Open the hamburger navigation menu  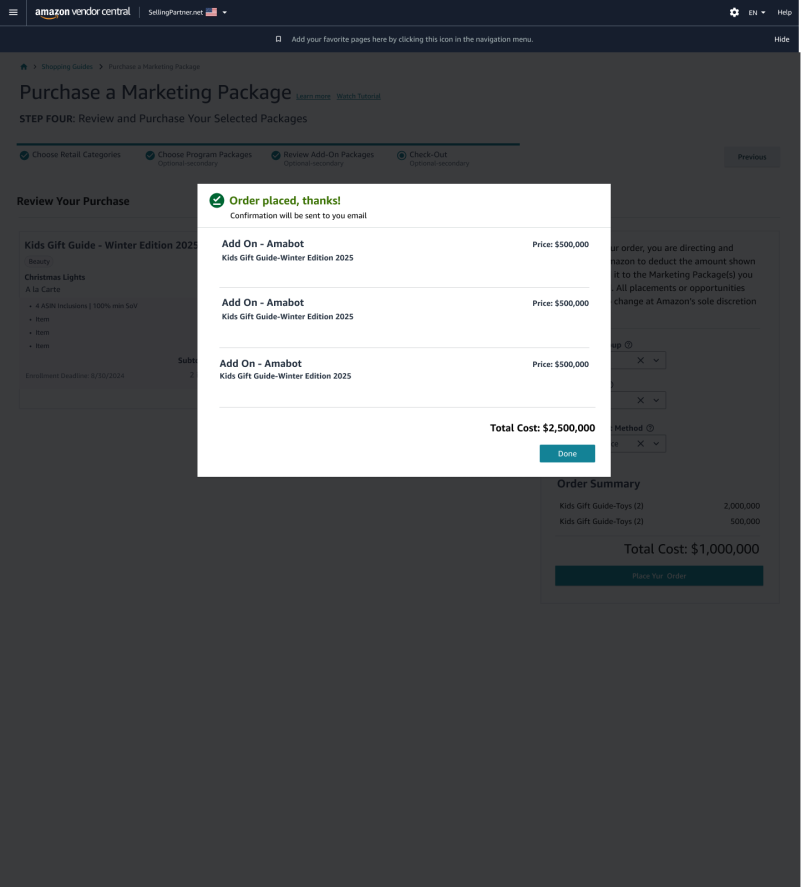pyautogui.click(x=13, y=12)
